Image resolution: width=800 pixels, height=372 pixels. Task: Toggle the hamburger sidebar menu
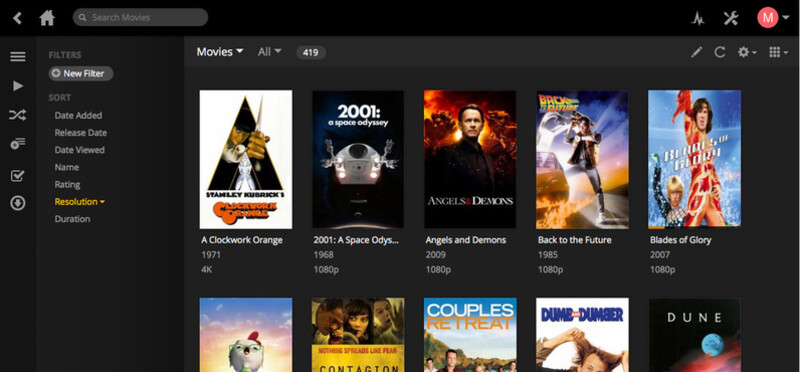point(18,56)
